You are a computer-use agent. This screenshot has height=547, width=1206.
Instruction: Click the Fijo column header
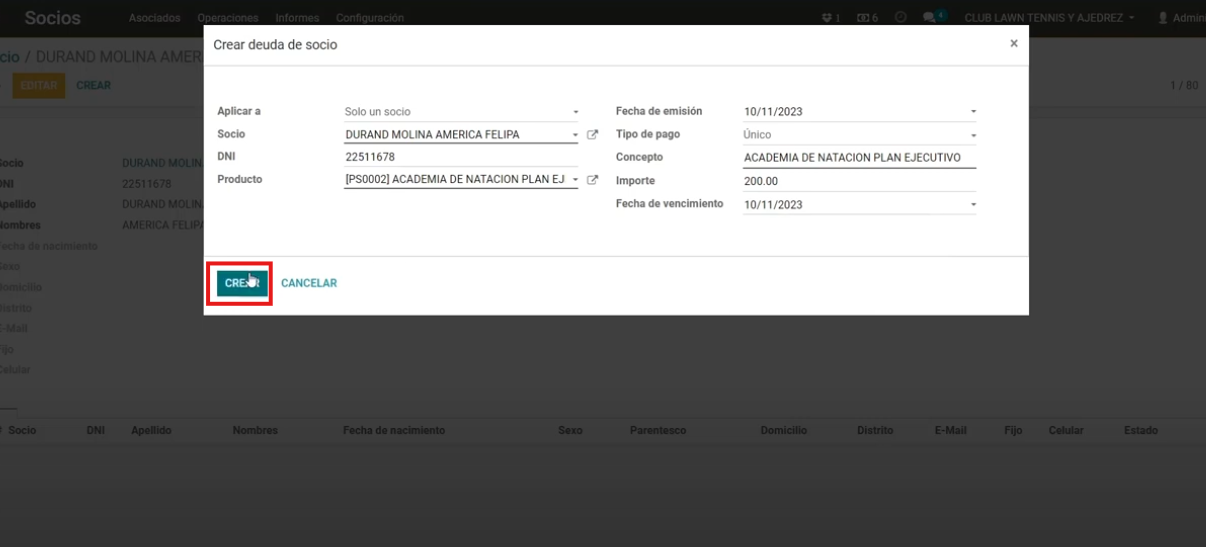click(1013, 430)
